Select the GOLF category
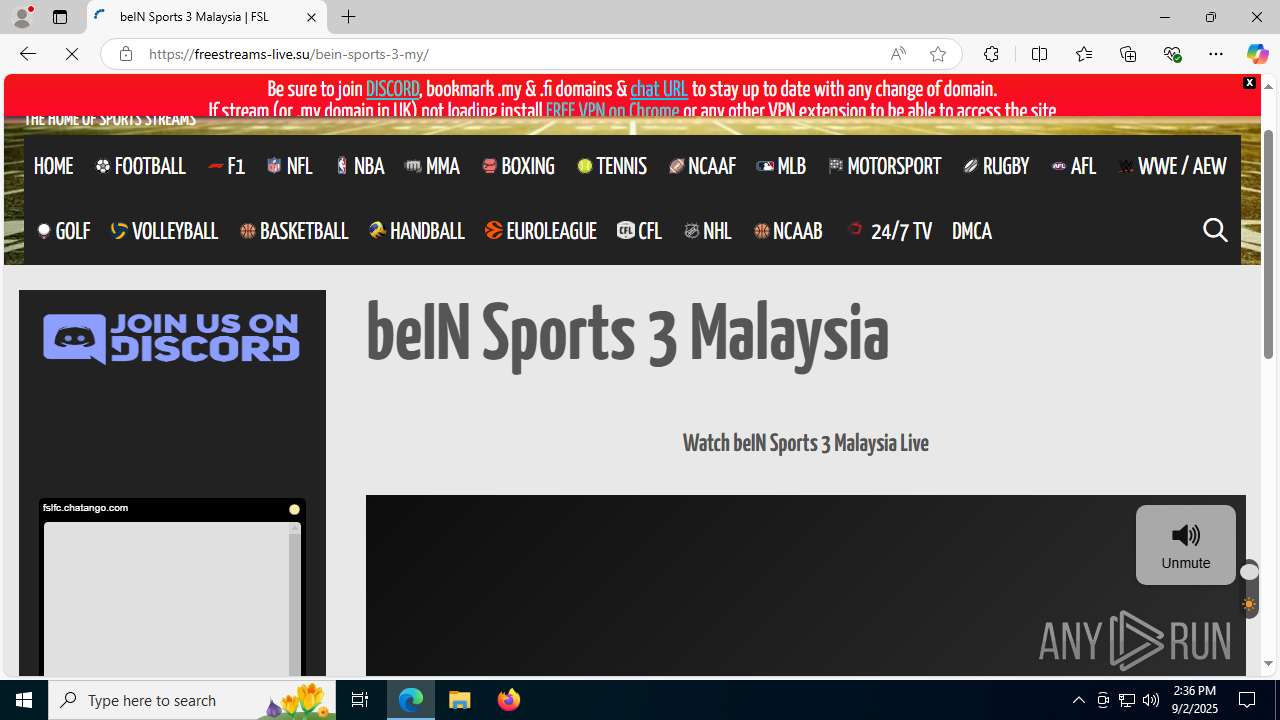 (64, 231)
